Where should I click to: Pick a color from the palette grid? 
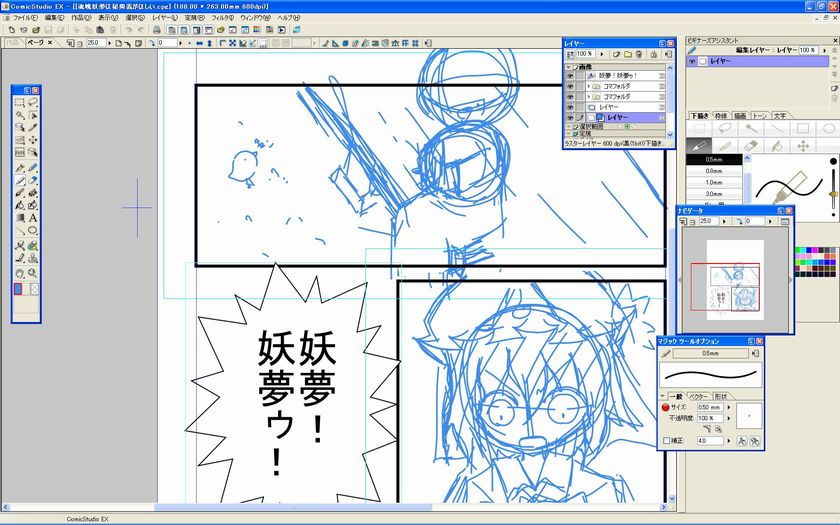[x=816, y=262]
